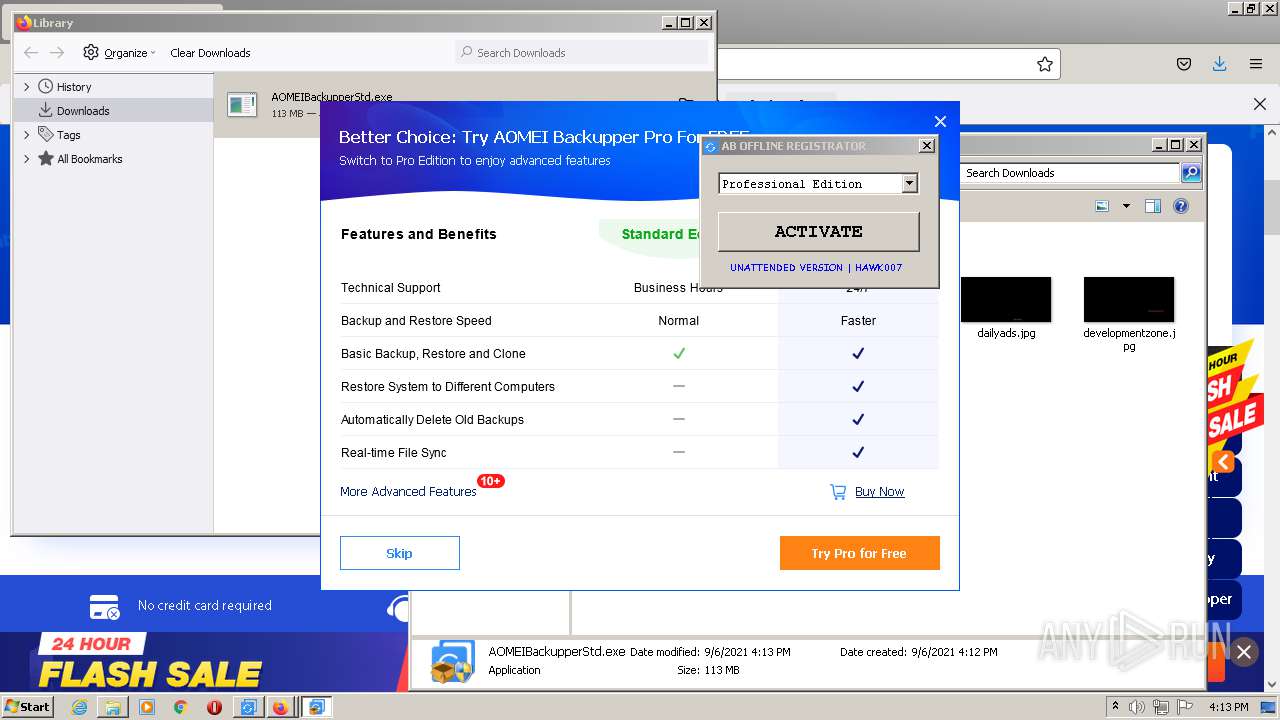Open More Advanced Features link

(408, 492)
